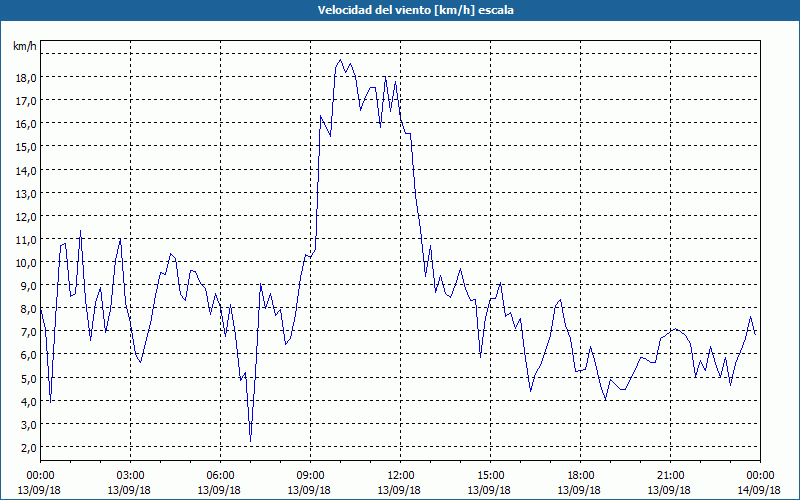800x500 pixels.
Task: Click the chart title 'Velocidad del viento [km/h] escala'
Action: 415,10
